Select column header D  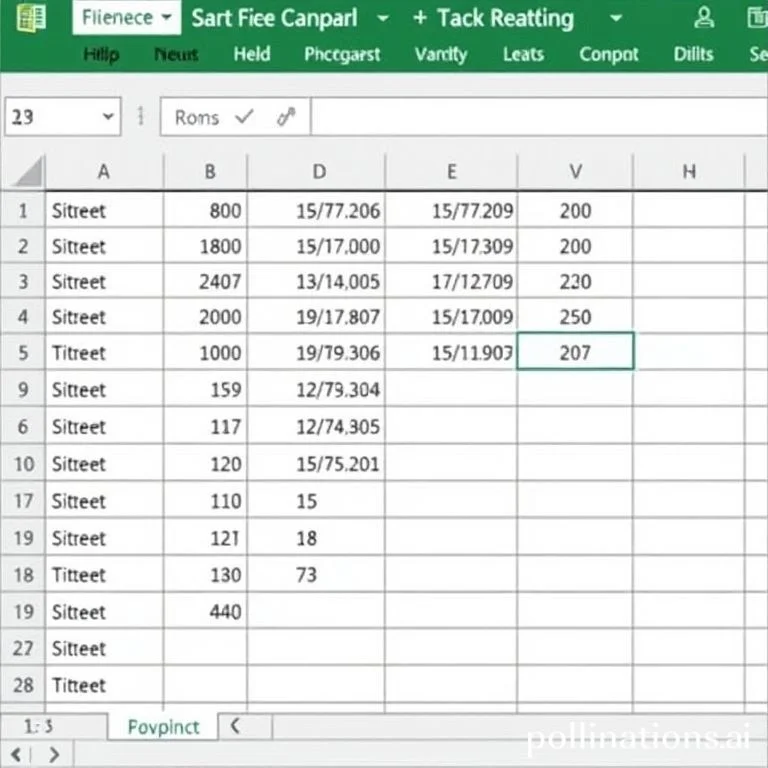tap(318, 172)
